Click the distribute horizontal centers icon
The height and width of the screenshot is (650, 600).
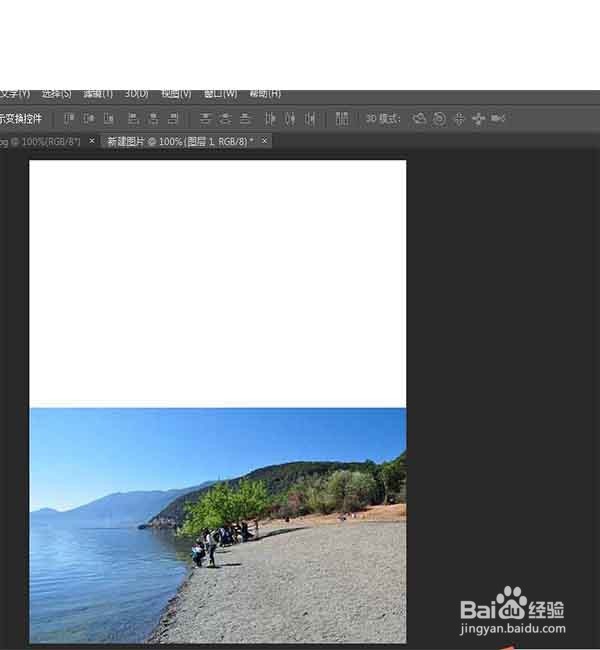[290, 119]
